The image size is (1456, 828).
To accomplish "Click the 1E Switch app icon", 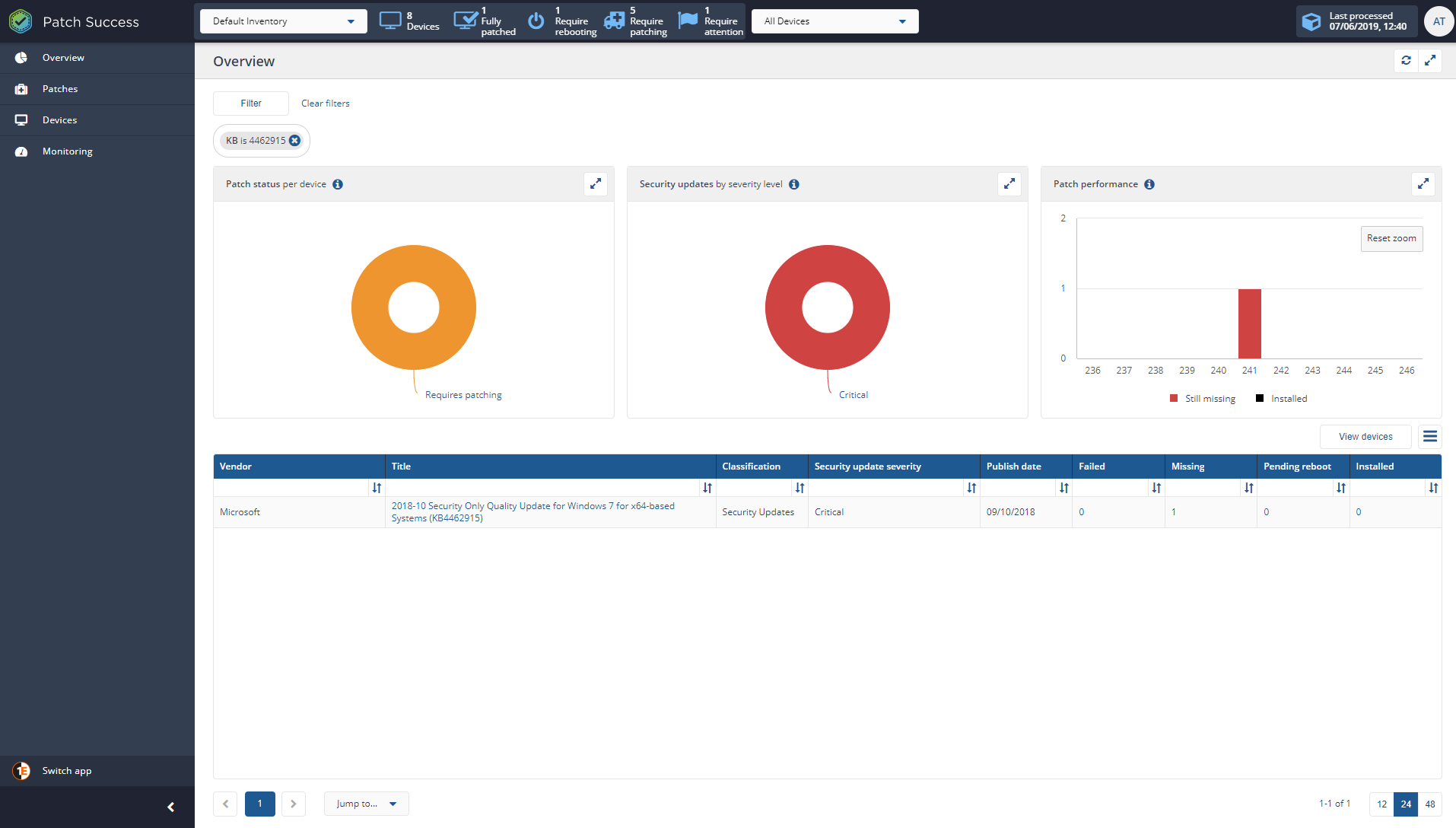I will pos(21,771).
